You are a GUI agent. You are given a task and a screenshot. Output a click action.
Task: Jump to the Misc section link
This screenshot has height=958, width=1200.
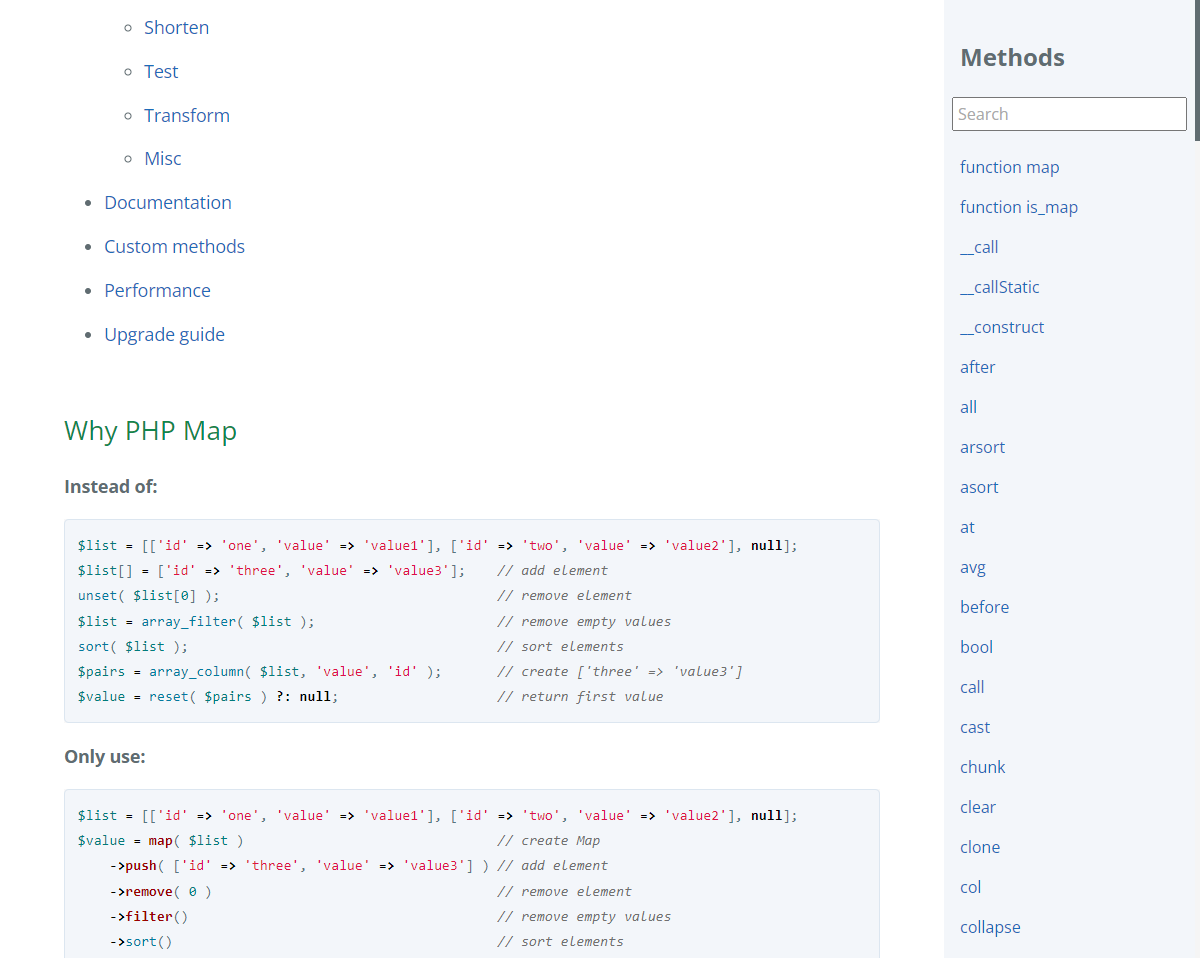pyautogui.click(x=163, y=159)
